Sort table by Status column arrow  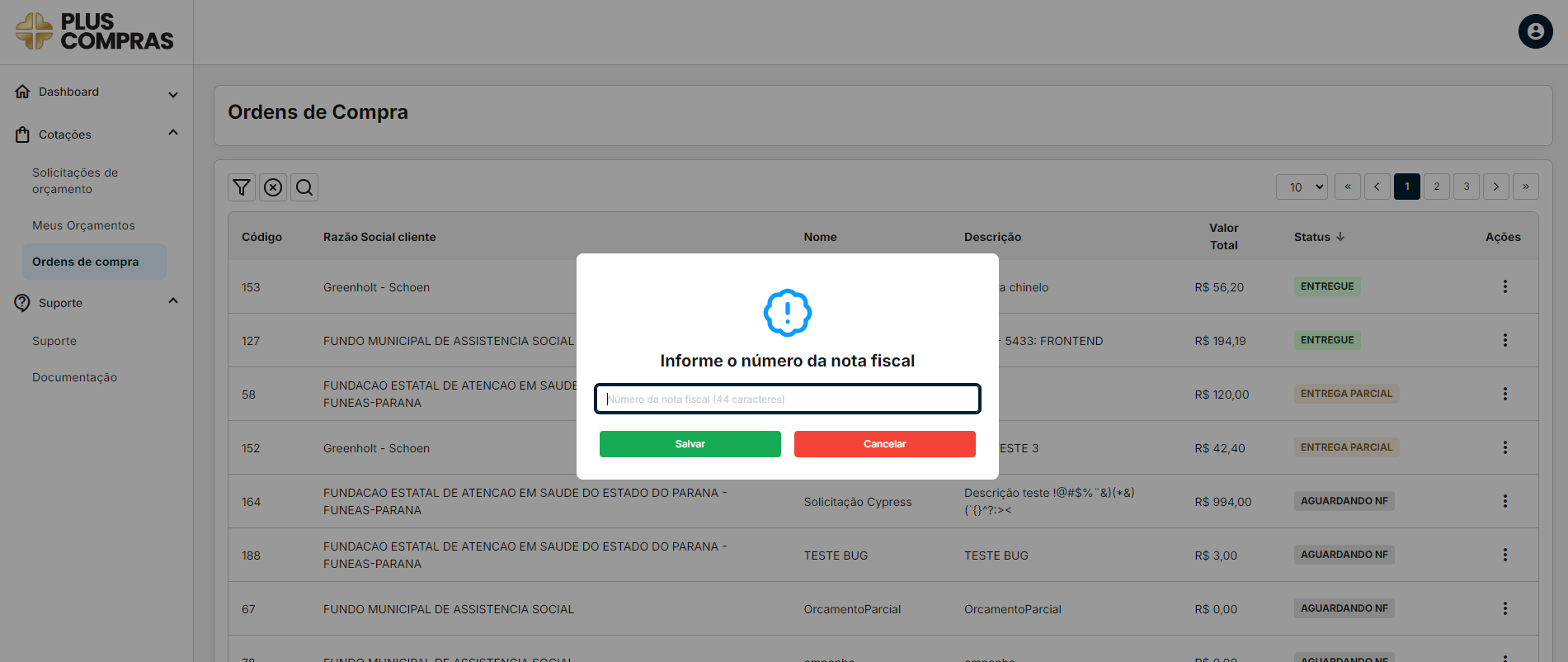click(x=1340, y=237)
